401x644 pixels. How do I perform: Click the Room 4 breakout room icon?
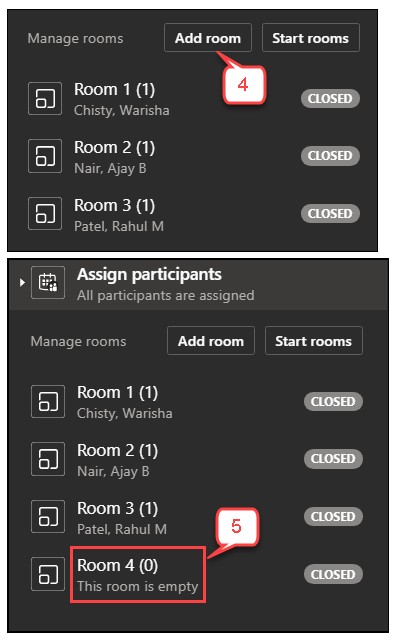(48, 574)
